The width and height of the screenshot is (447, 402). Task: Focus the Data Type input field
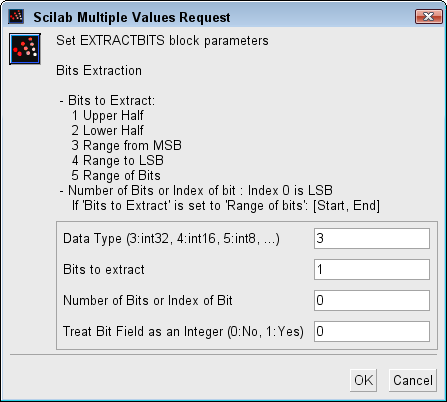(372, 238)
